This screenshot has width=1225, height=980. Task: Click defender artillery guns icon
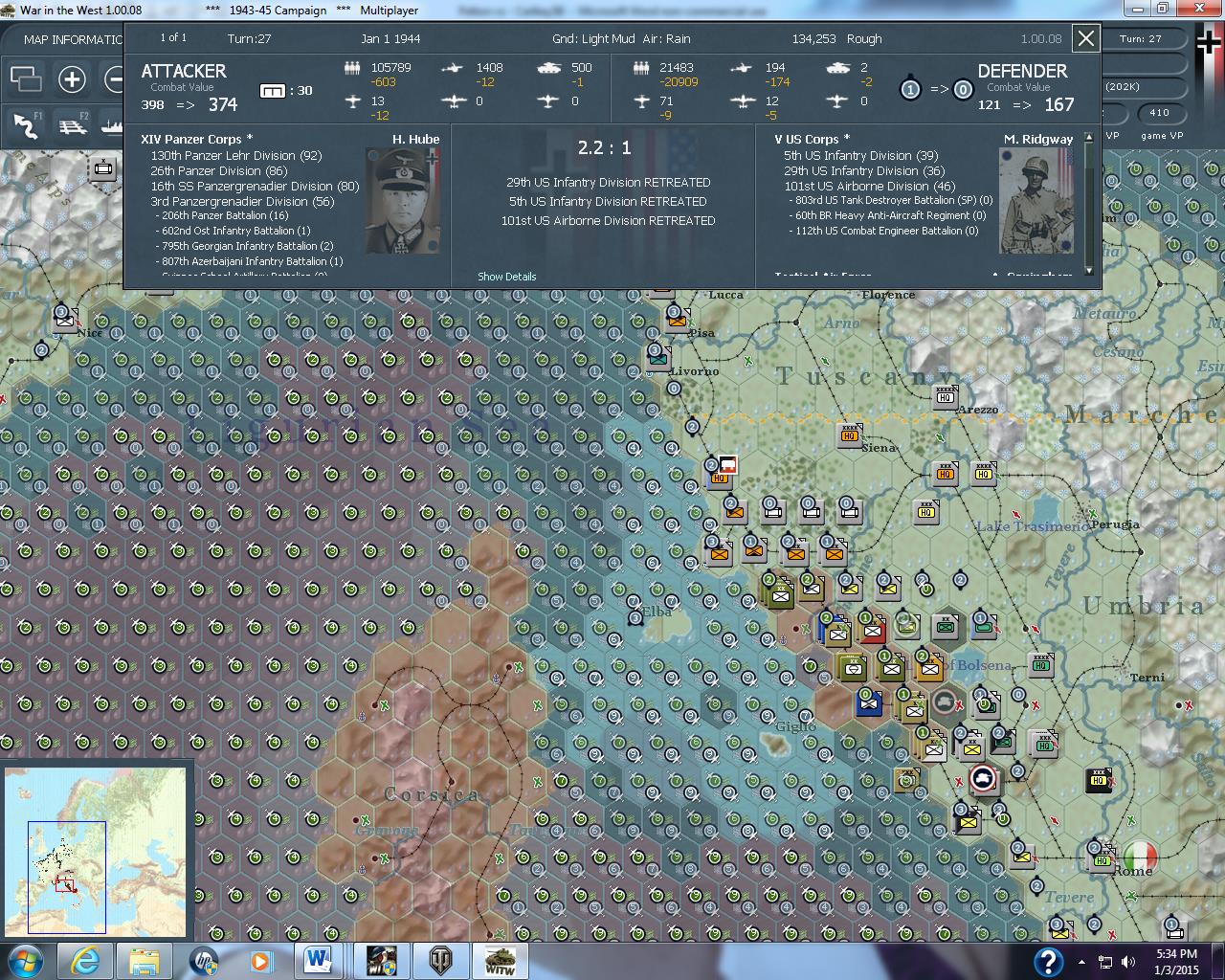click(741, 68)
